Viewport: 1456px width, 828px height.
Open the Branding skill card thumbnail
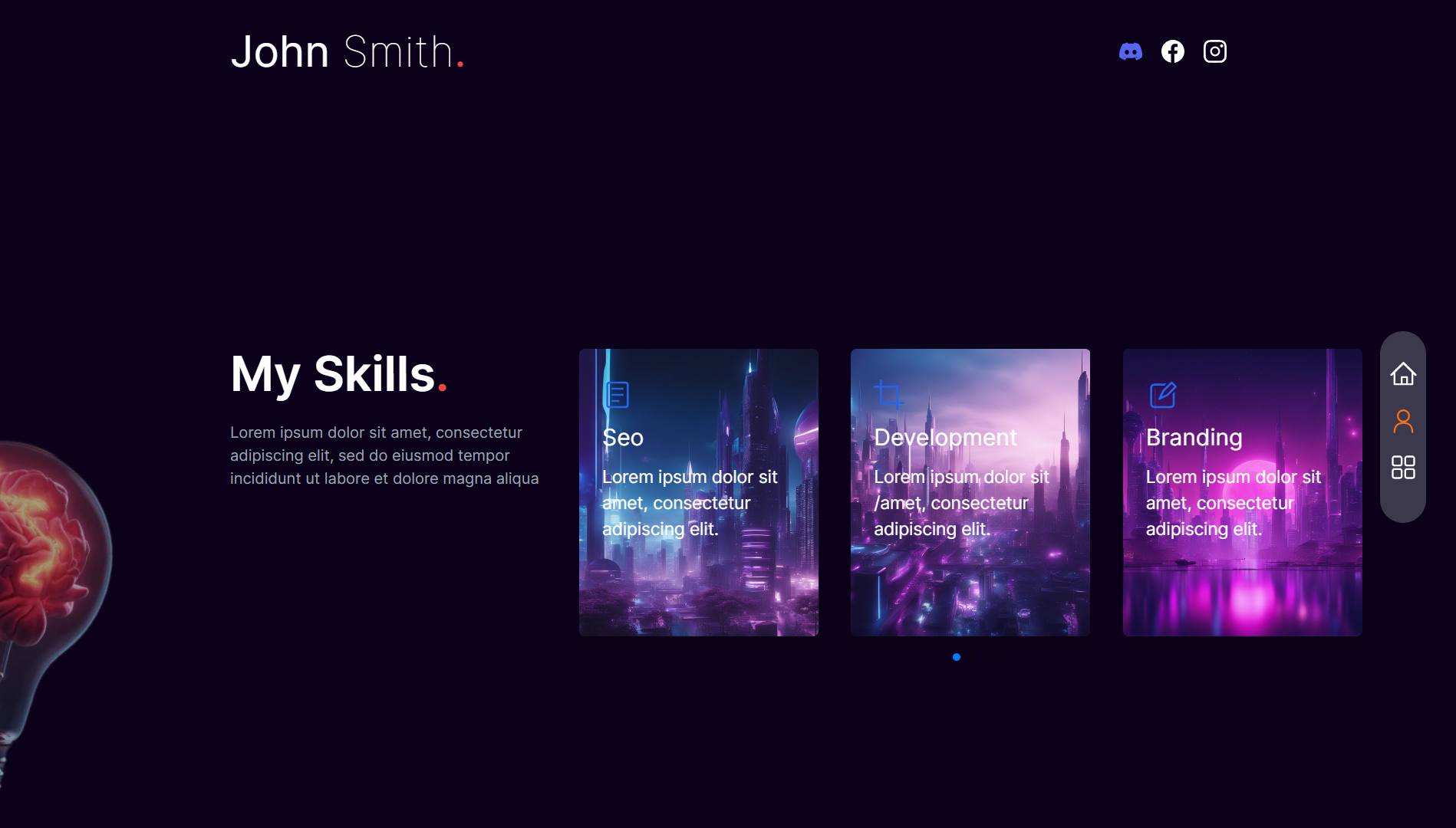(1241, 491)
